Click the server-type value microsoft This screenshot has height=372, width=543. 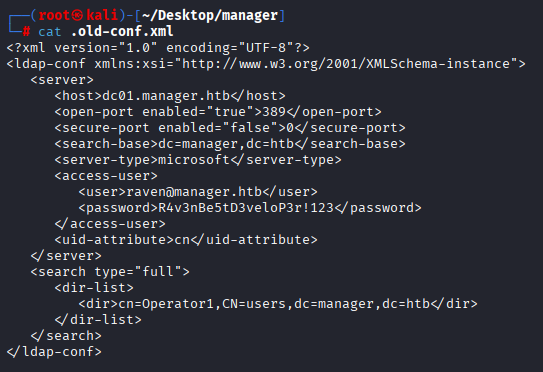tap(194, 160)
